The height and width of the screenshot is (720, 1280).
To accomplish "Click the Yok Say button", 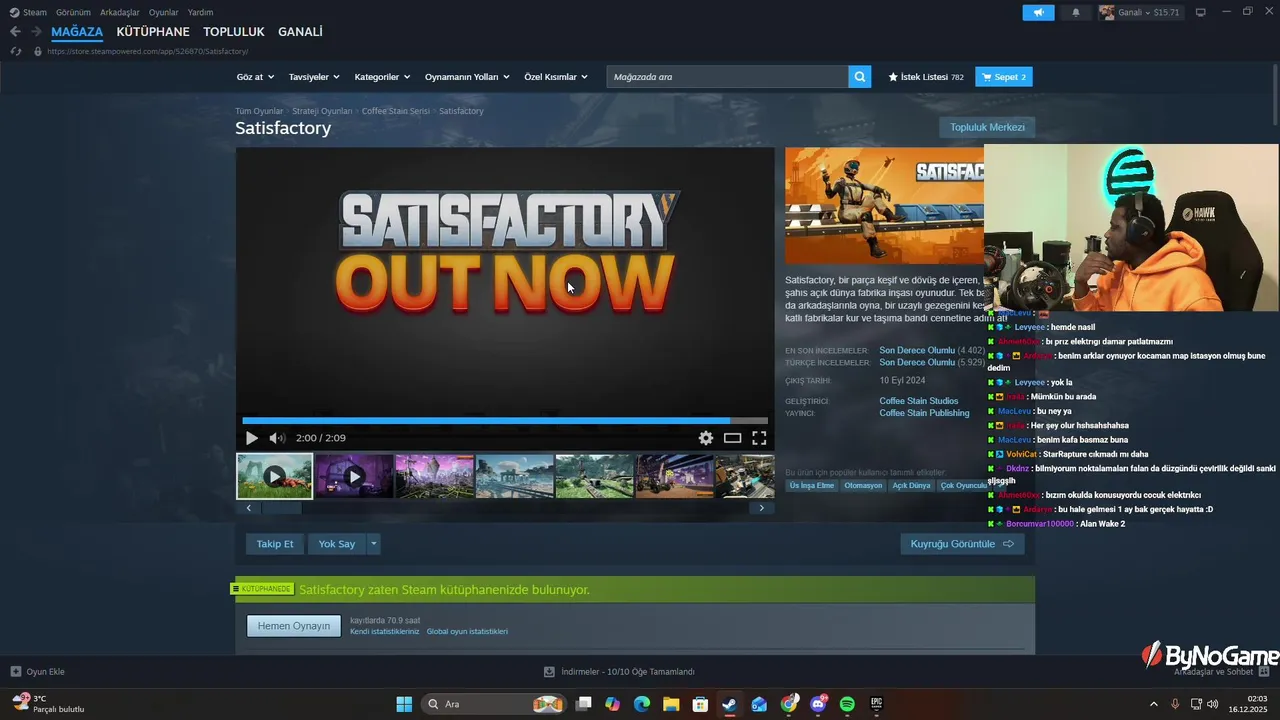I will click(x=337, y=544).
